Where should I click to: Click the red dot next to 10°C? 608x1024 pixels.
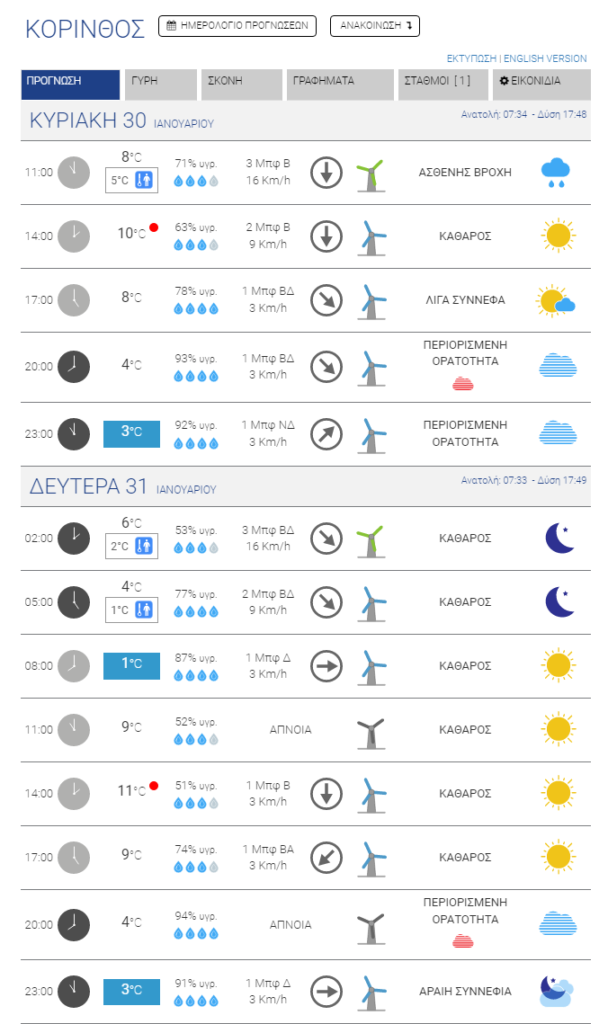click(x=153, y=227)
